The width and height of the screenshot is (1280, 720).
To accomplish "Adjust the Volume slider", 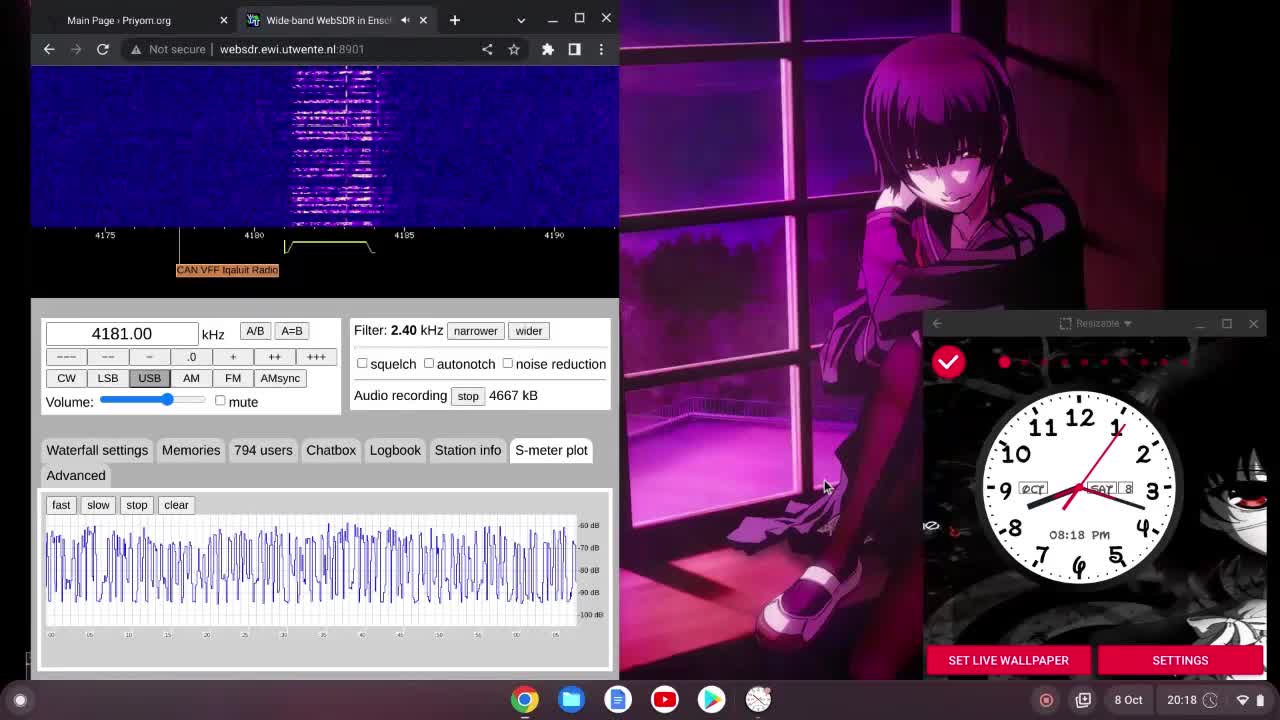I will pos(152,400).
